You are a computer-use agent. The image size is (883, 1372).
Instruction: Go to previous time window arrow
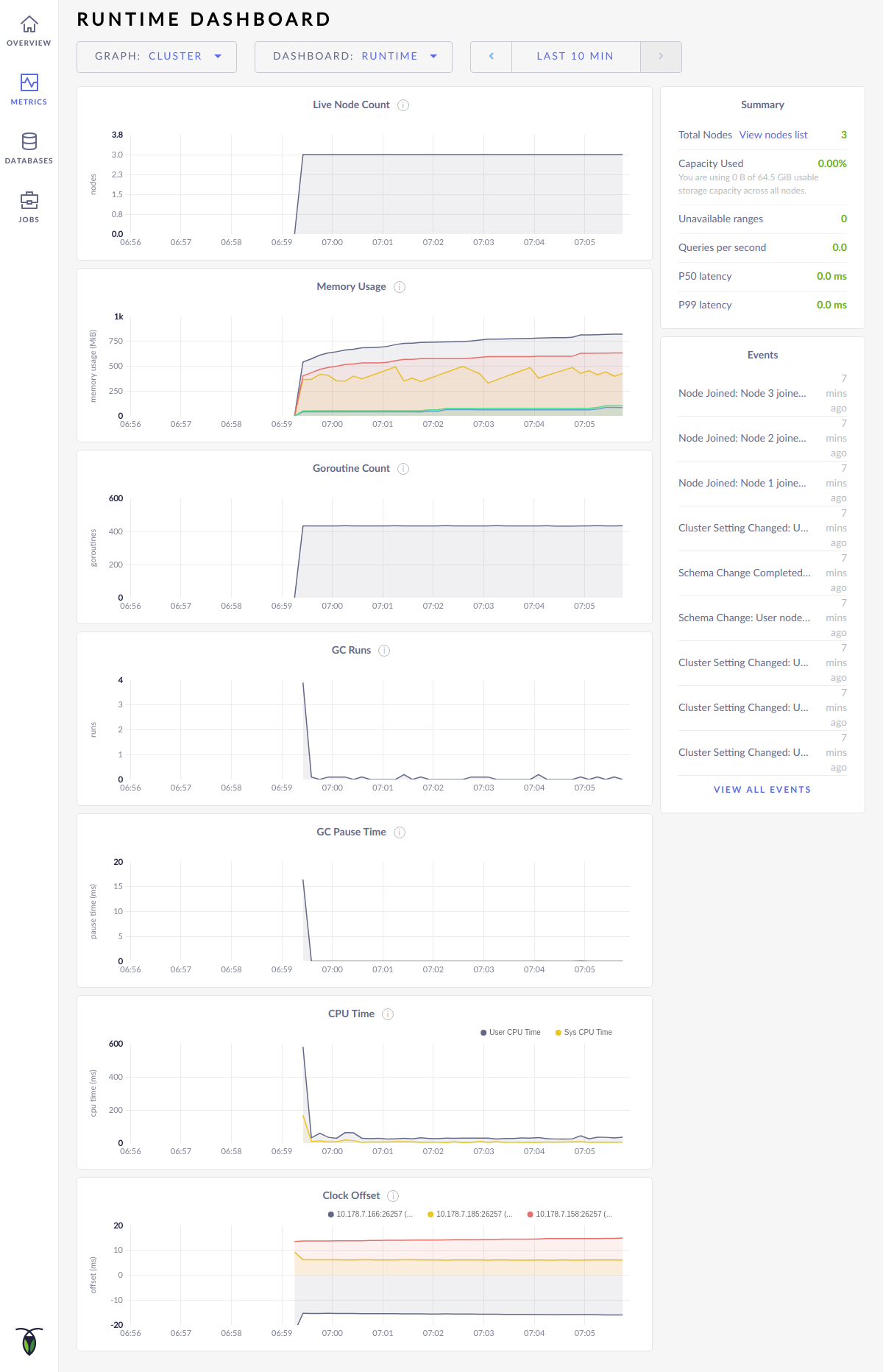click(x=491, y=57)
